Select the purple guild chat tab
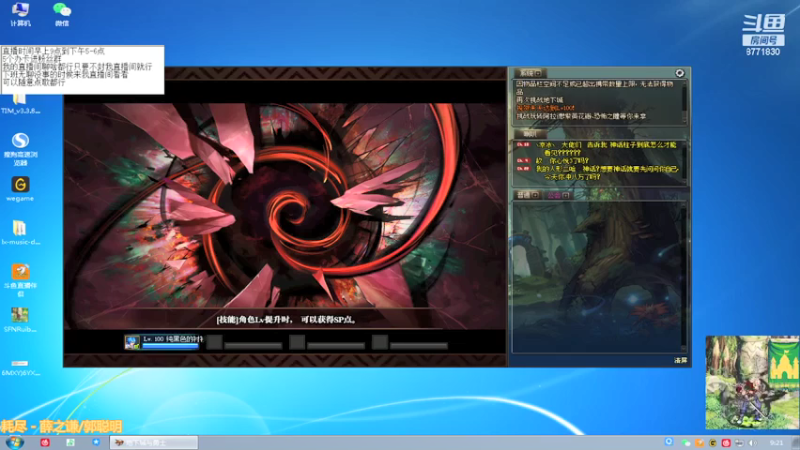The image size is (800, 450). click(558, 195)
